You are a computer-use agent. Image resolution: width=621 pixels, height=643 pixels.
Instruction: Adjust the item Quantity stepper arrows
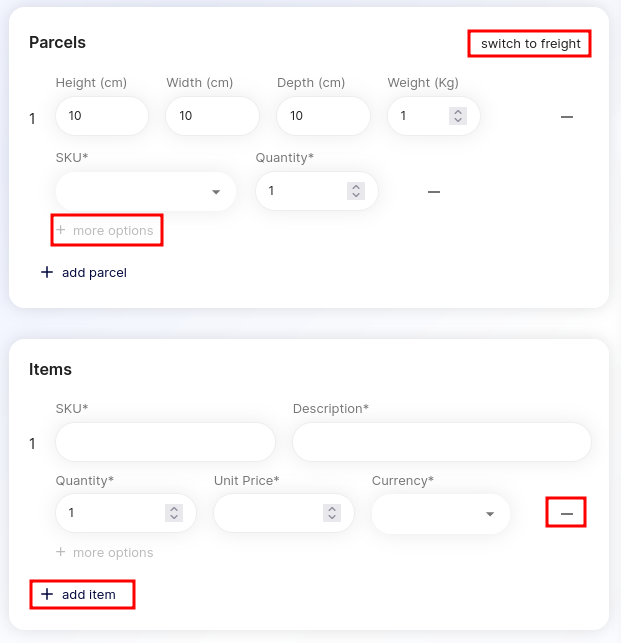(x=174, y=513)
